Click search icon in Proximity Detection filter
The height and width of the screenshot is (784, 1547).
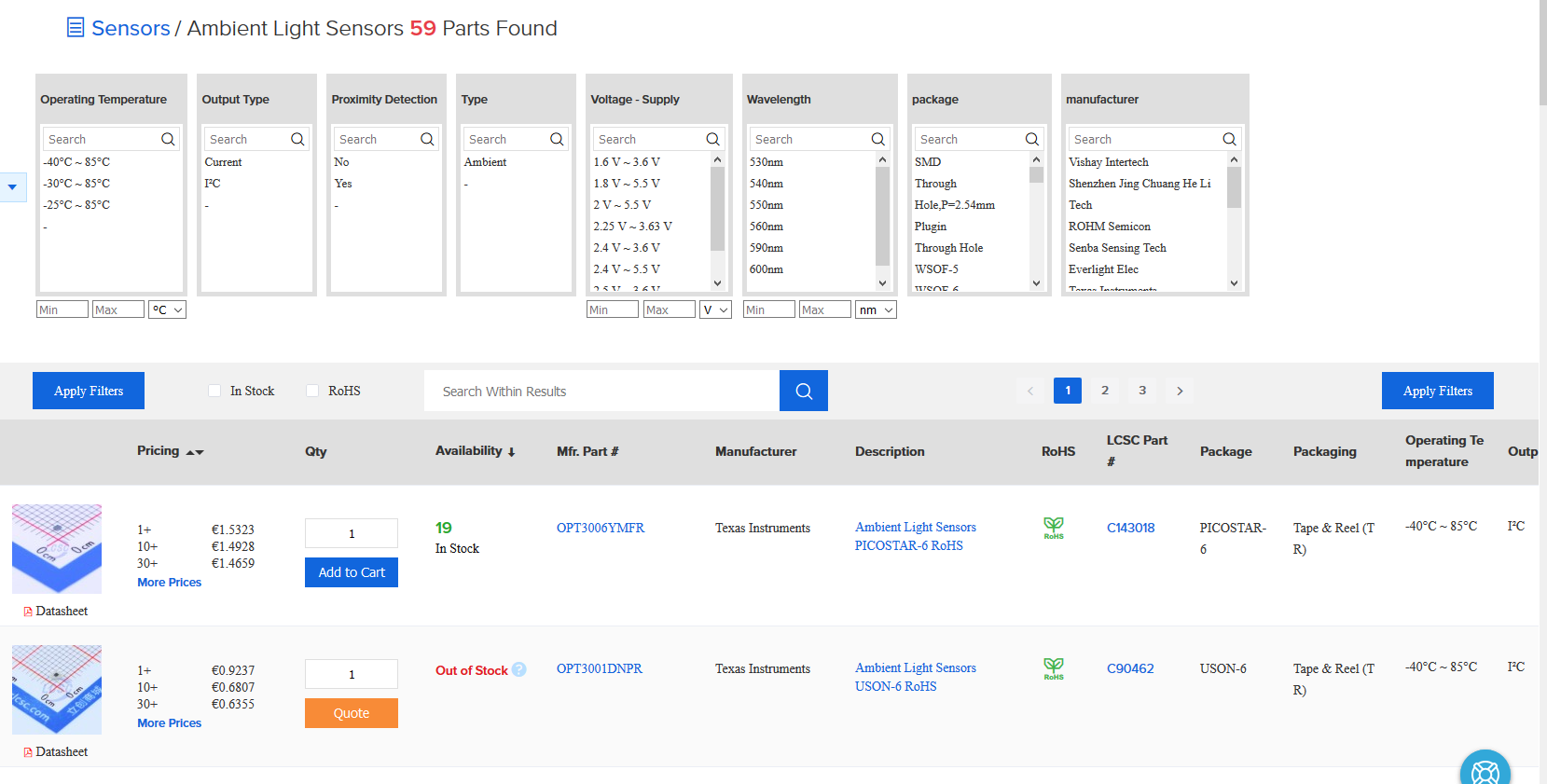click(427, 139)
